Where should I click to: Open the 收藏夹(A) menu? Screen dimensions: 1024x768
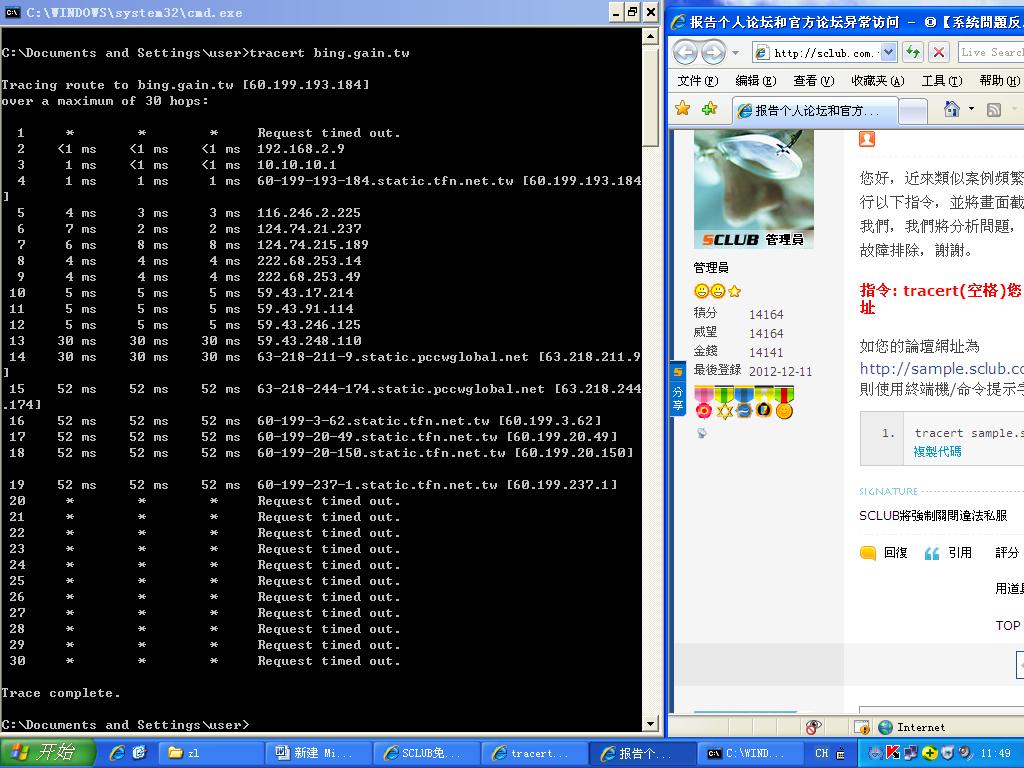click(x=877, y=81)
